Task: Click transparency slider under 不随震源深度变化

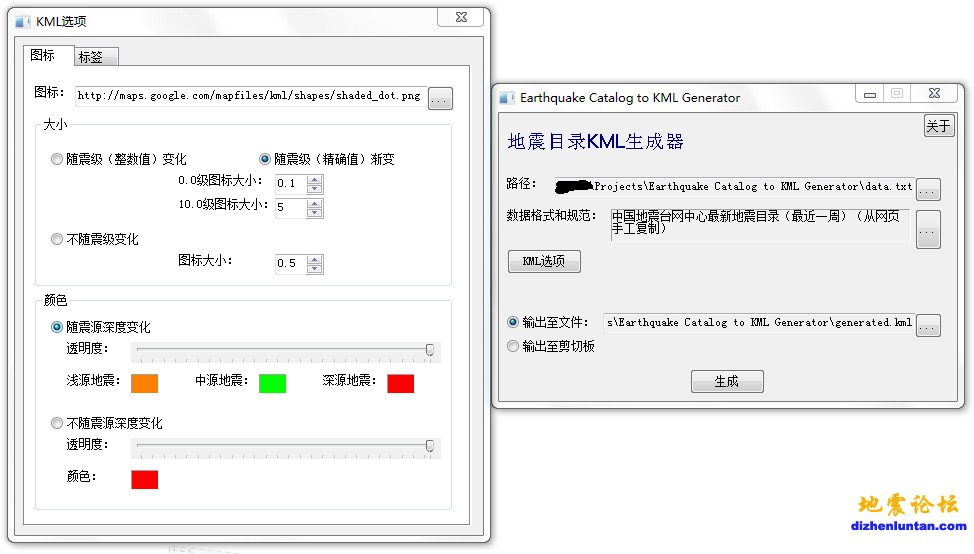Action: pos(286,447)
